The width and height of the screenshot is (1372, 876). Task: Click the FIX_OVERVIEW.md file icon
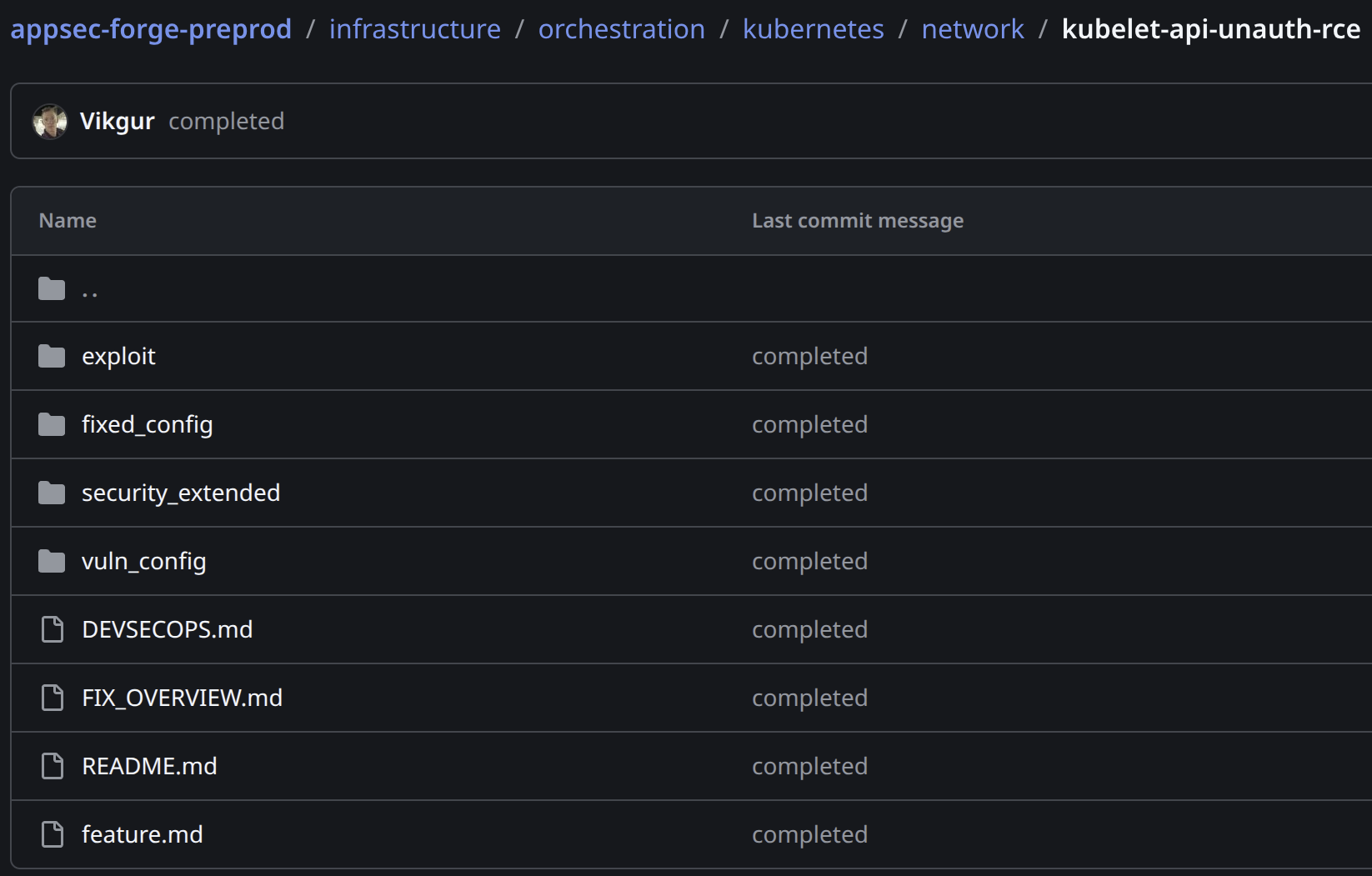pos(53,698)
